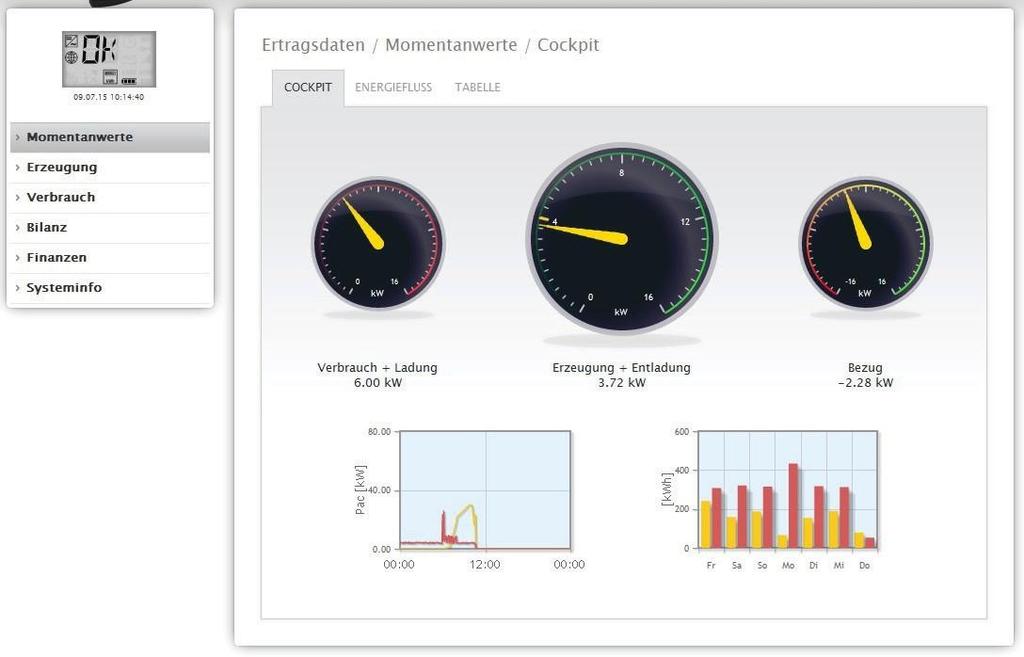Screen dimensions: 1024x657
Task: Click the globe icon in LCD display
Action: (71, 57)
